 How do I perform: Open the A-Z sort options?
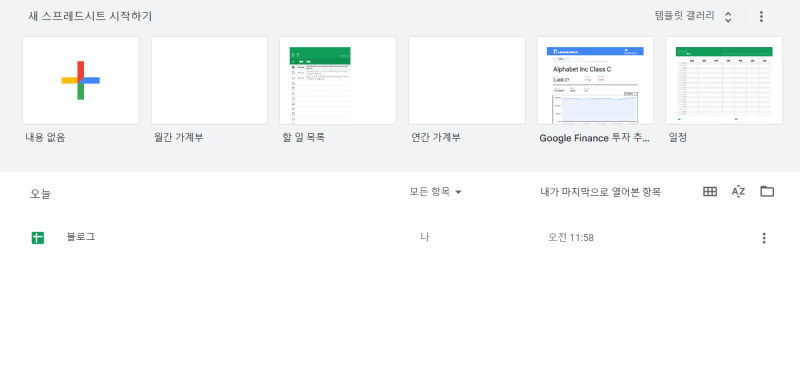coord(738,192)
